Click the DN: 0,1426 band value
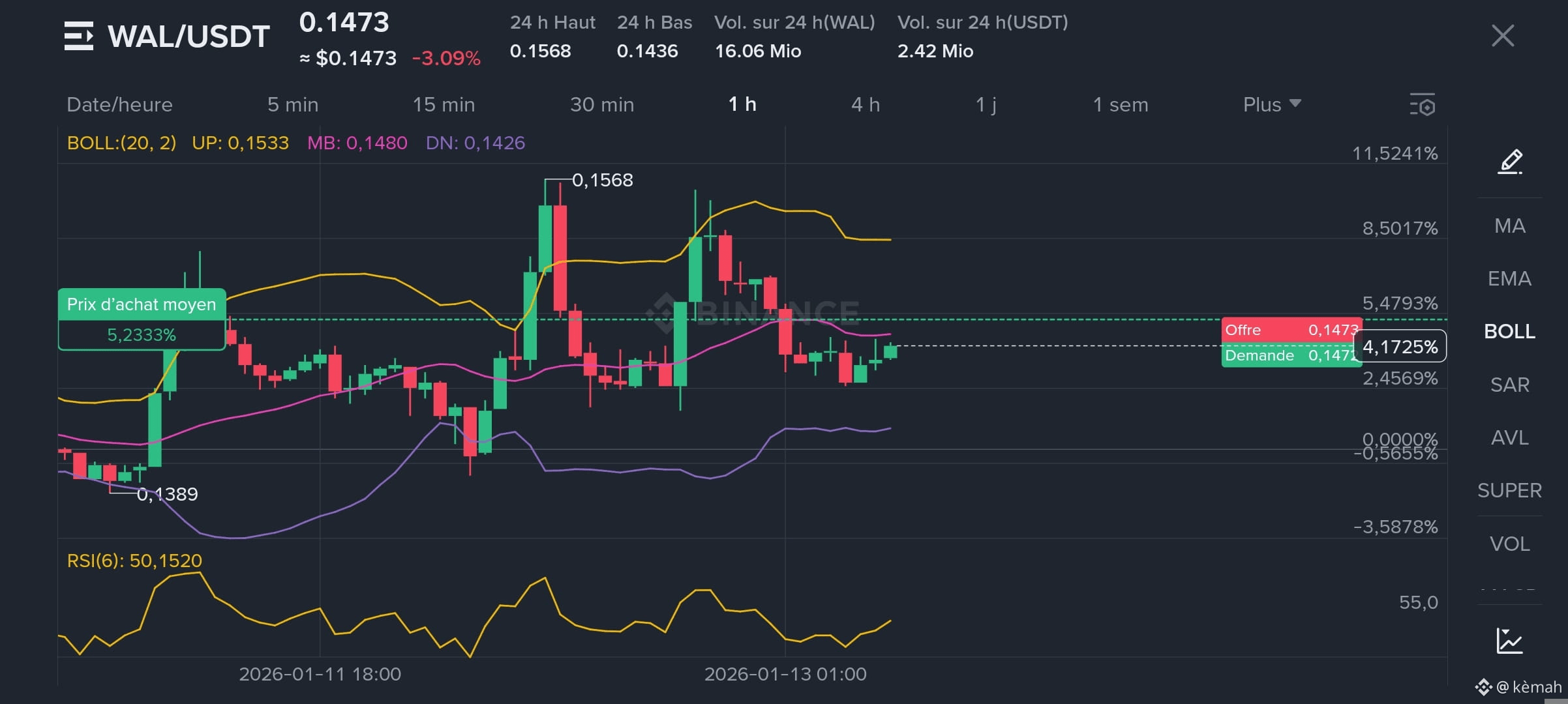The height and width of the screenshot is (704, 1568). pos(475,143)
